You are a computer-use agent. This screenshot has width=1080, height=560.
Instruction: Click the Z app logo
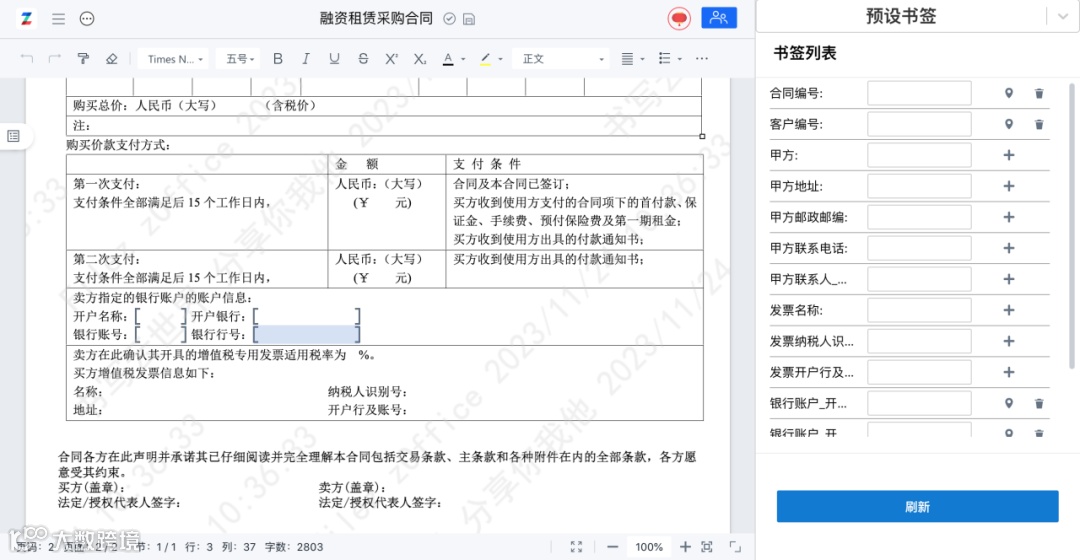[27, 19]
